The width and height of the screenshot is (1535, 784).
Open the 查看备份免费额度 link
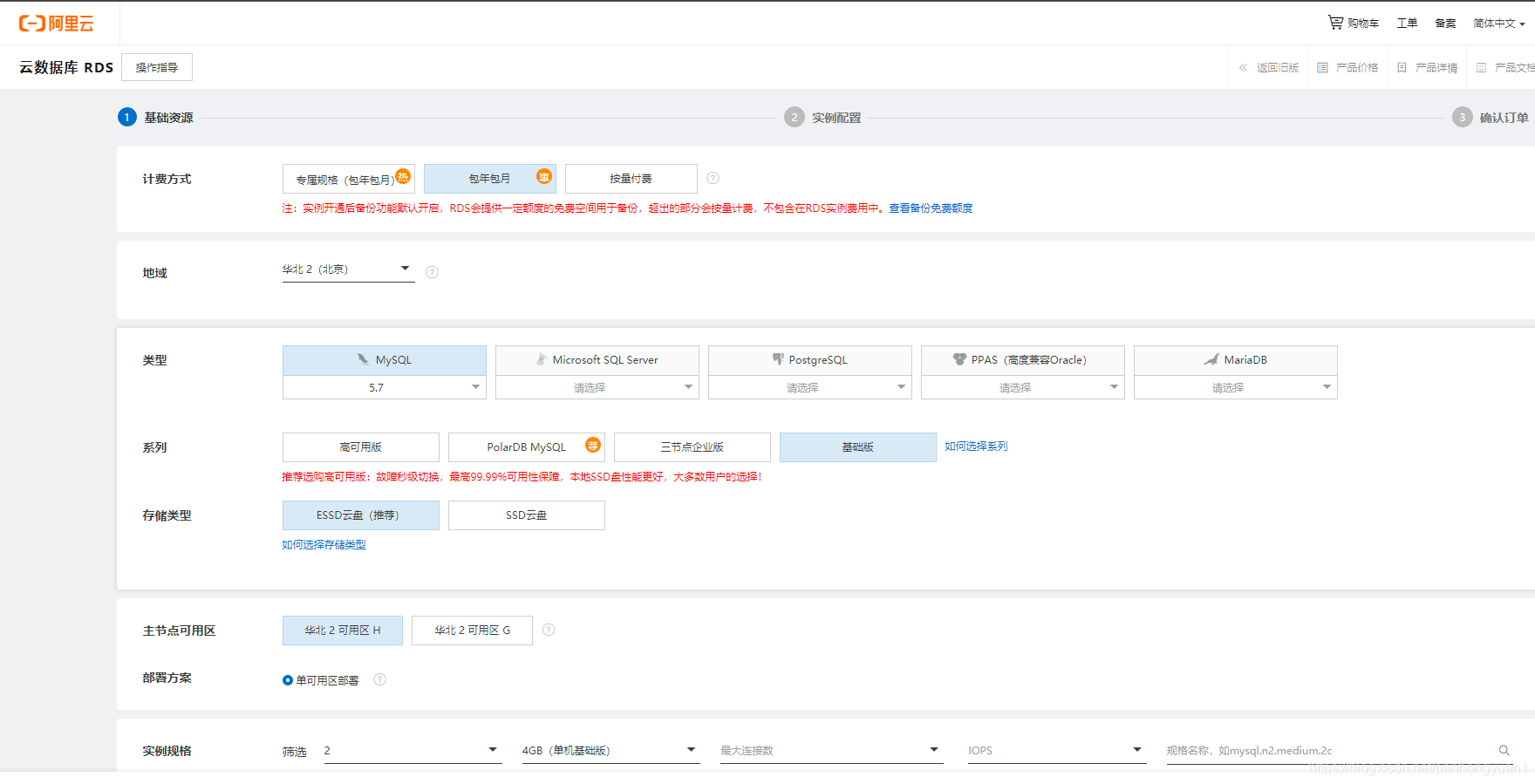[x=931, y=208]
